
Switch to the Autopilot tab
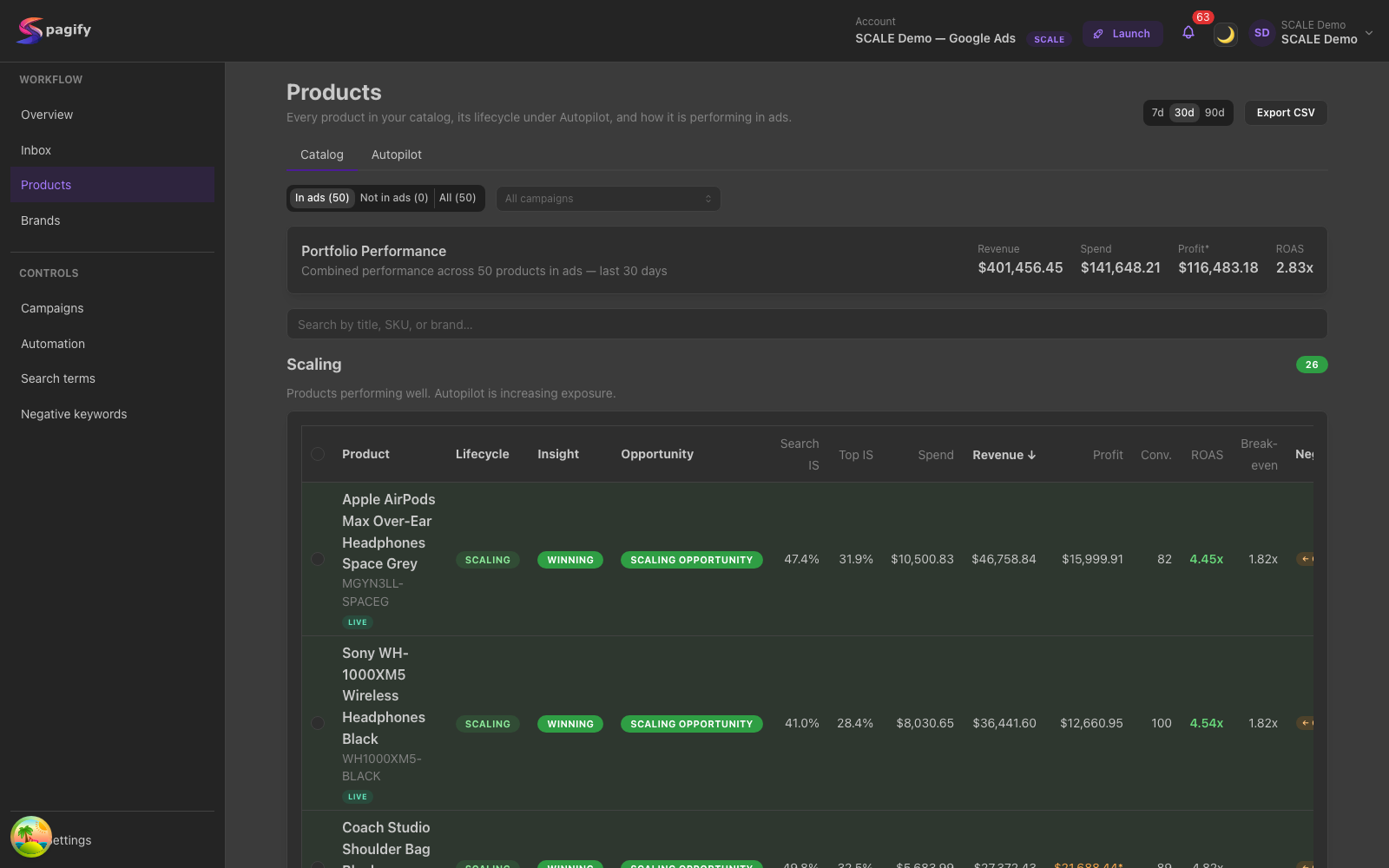[397, 155]
